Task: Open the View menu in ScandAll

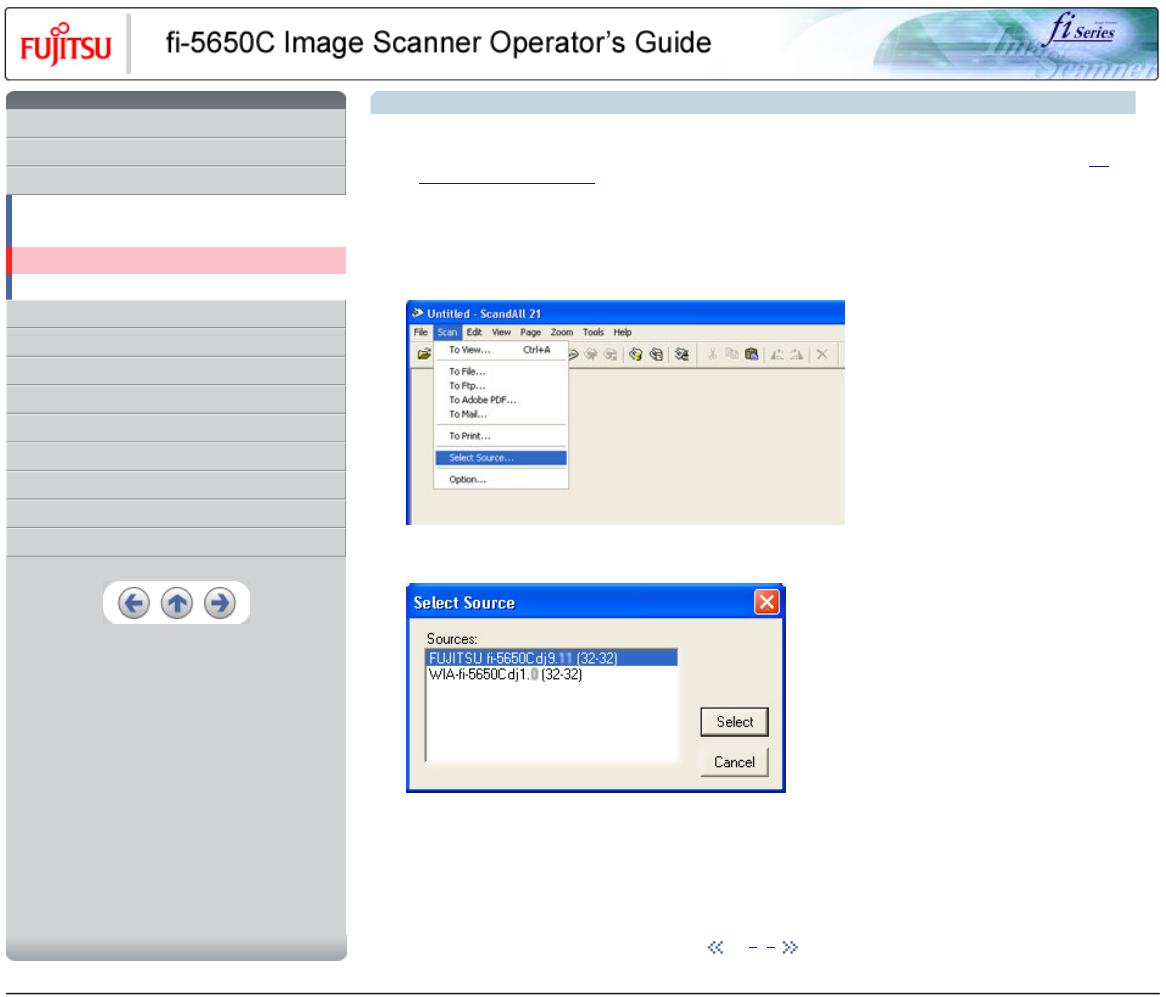Action: tap(501, 332)
